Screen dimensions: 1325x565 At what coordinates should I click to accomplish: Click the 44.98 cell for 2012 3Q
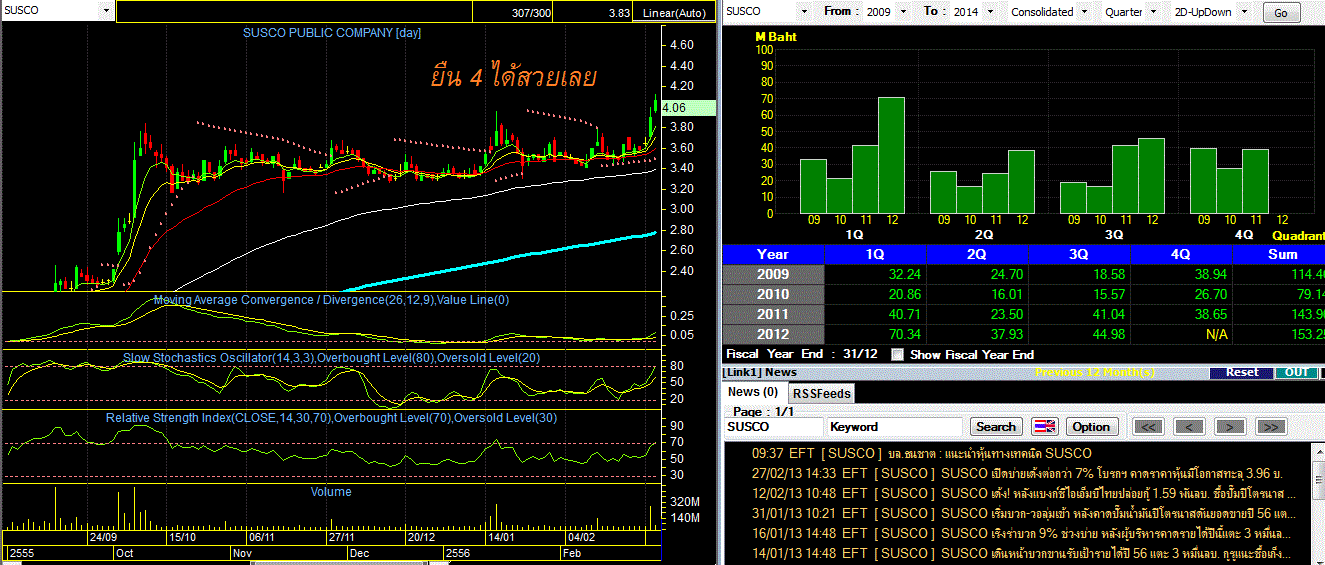pyautogui.click(x=1079, y=334)
